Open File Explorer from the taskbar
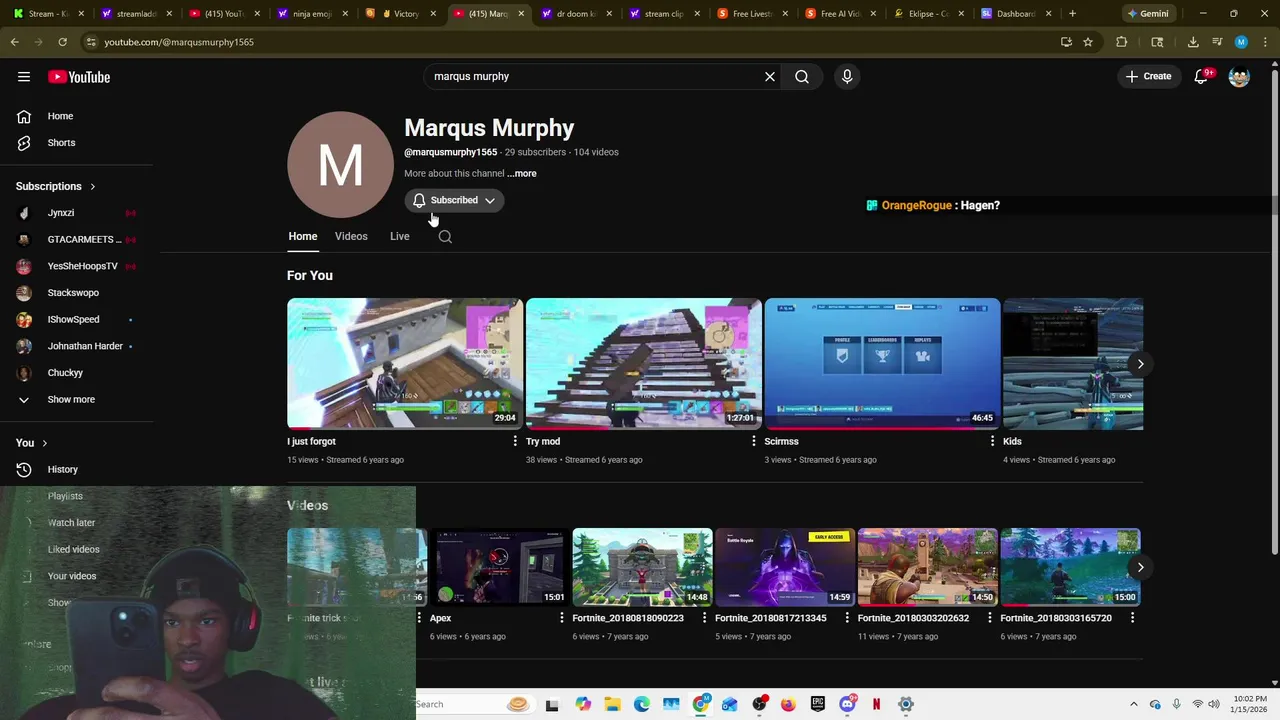The height and width of the screenshot is (720, 1280). coord(612,704)
